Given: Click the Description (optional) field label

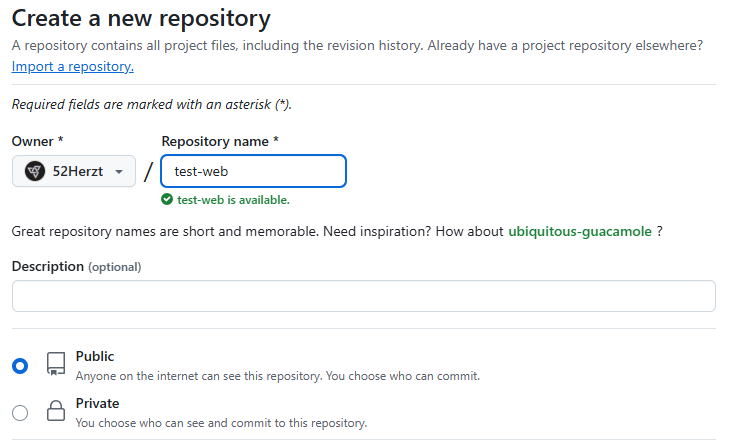Looking at the screenshot, I should pos(76,267).
